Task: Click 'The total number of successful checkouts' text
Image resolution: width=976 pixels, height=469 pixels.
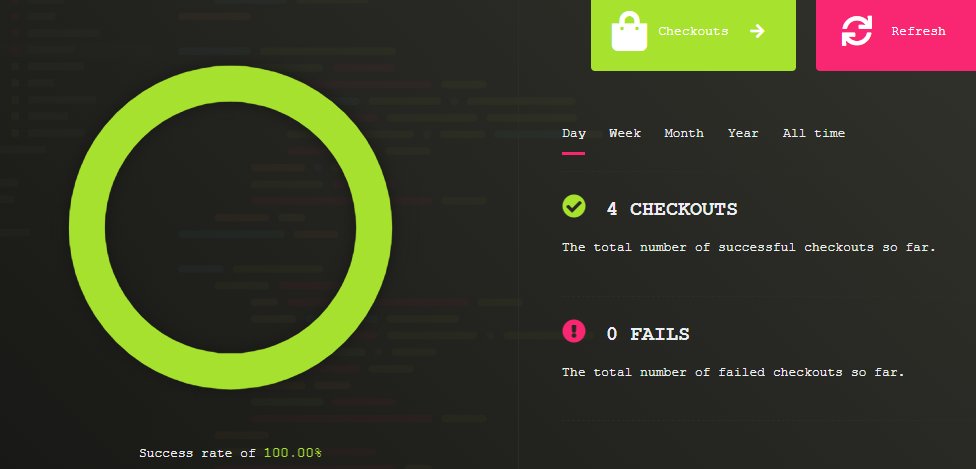Action: tap(748, 247)
